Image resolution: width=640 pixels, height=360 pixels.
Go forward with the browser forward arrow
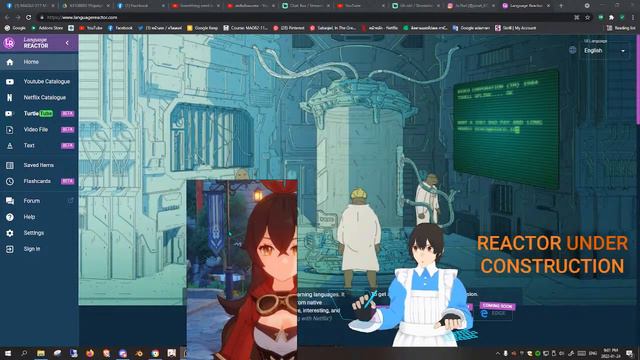(18, 18)
